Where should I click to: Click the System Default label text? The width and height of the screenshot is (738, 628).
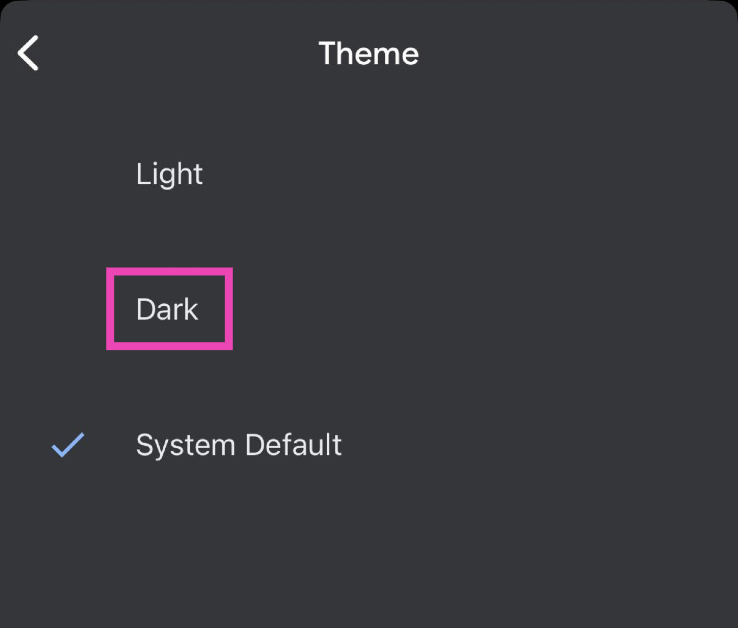point(238,445)
